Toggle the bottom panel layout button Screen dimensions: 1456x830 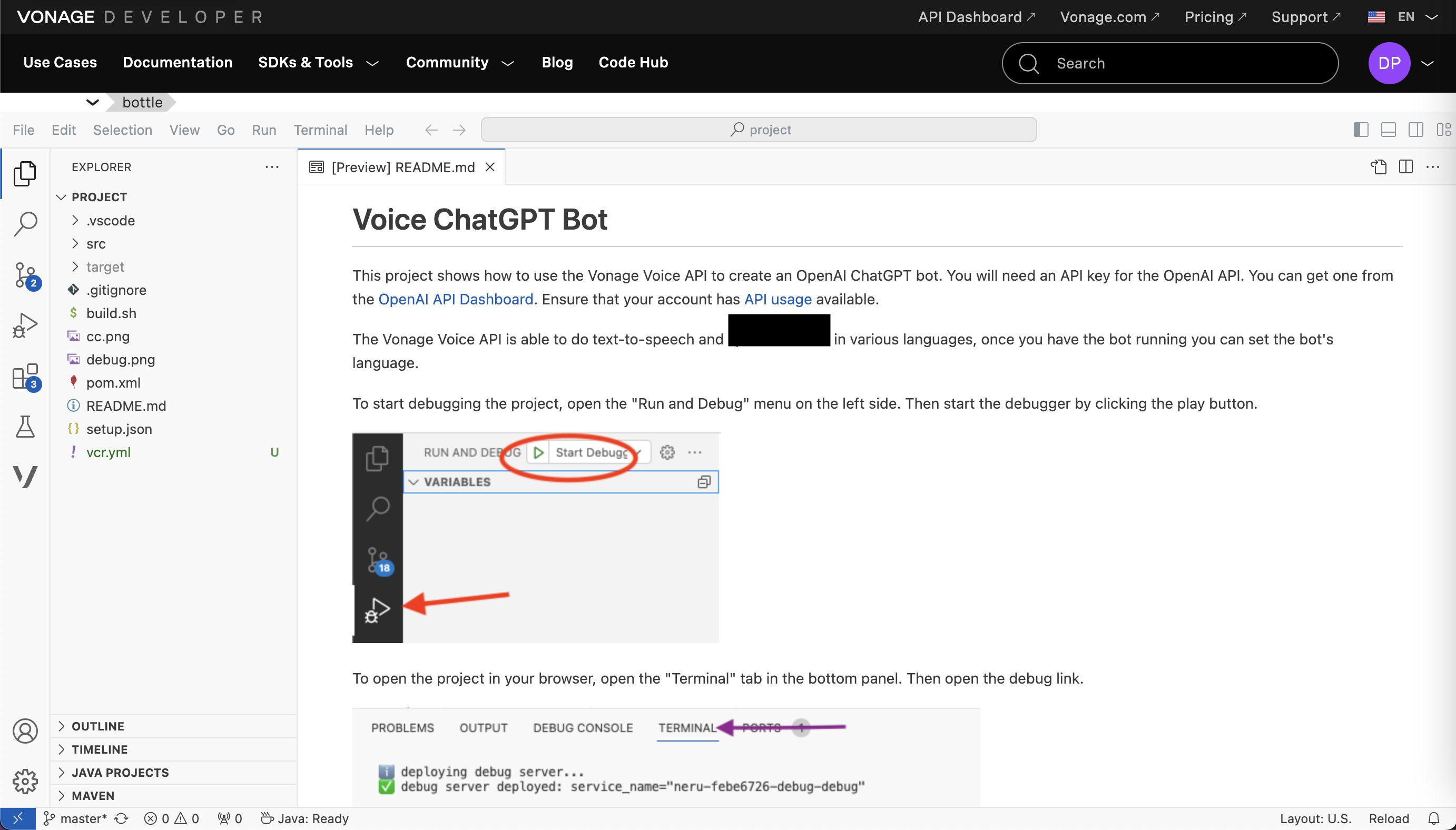click(1388, 130)
